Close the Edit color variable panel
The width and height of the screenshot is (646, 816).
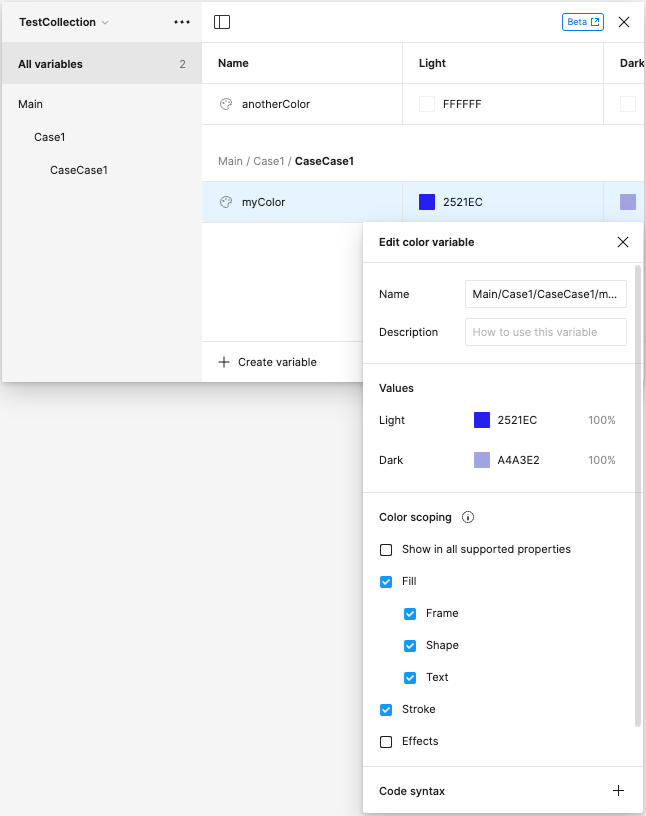pos(623,242)
